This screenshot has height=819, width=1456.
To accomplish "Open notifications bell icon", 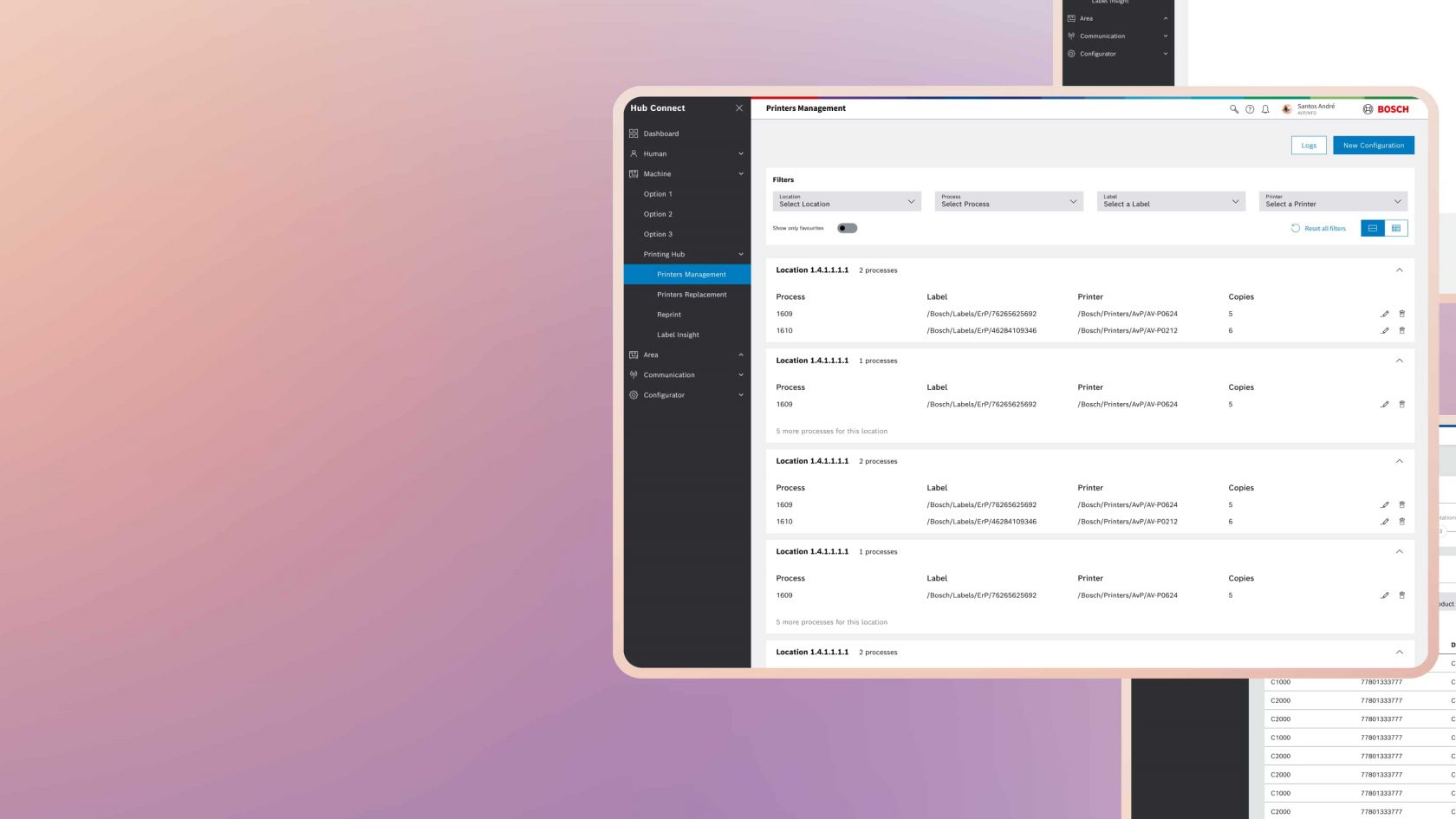I will click(x=1265, y=109).
